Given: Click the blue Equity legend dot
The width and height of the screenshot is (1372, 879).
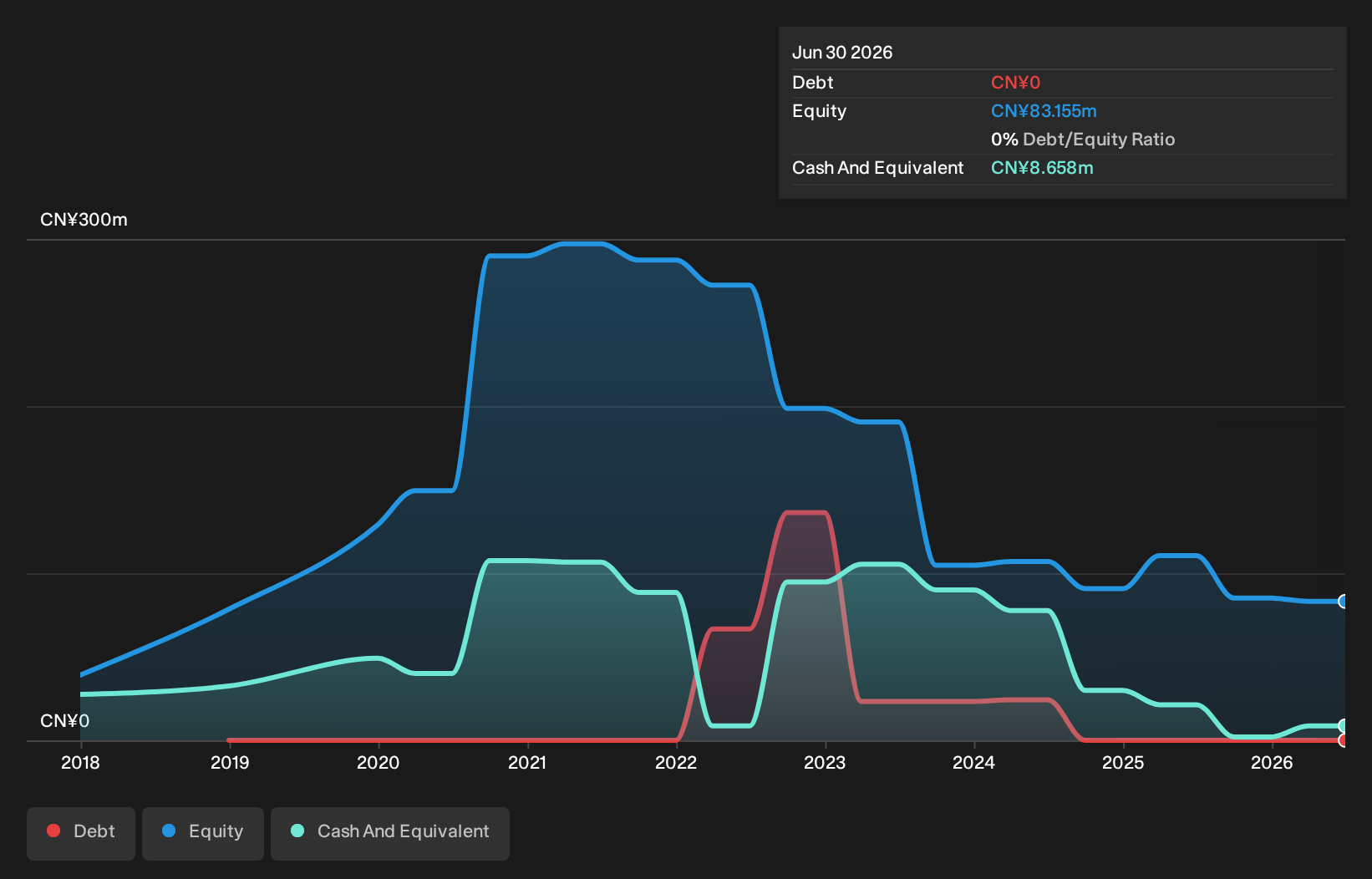Looking at the screenshot, I should (169, 831).
